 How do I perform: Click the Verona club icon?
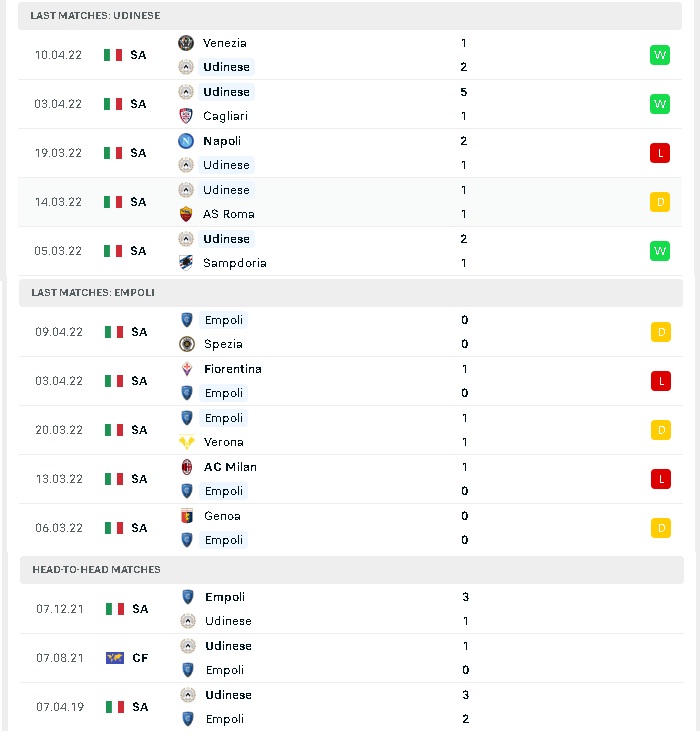click(187, 442)
